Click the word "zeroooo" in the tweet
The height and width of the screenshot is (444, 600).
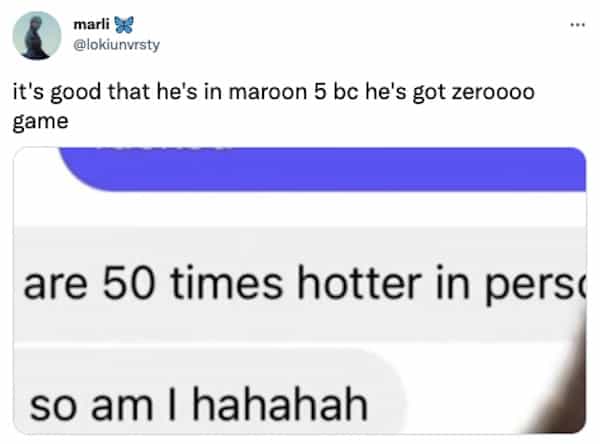(493, 92)
